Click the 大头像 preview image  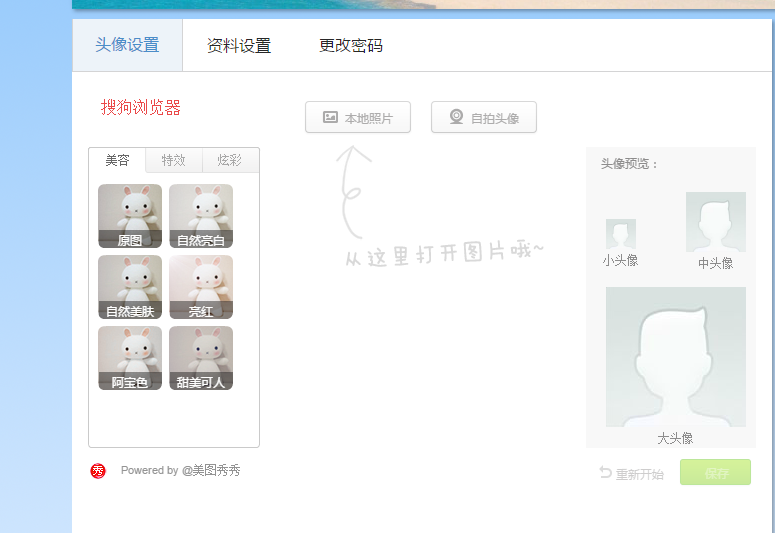[x=676, y=357]
